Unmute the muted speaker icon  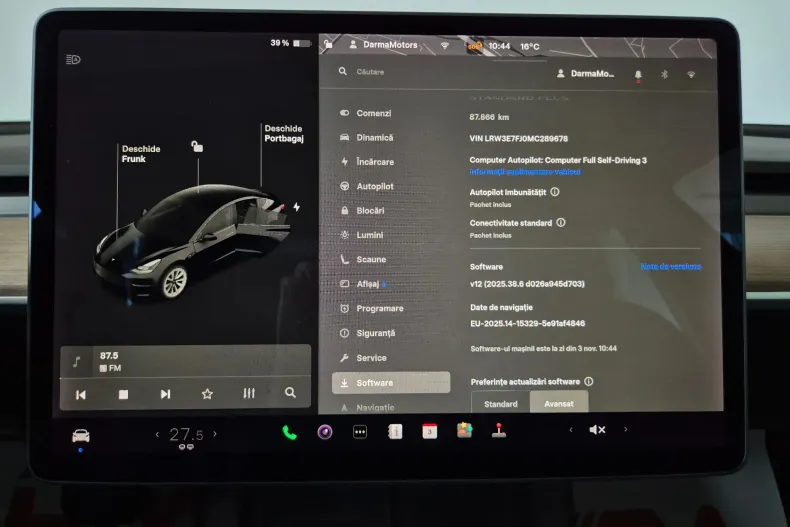(597, 430)
